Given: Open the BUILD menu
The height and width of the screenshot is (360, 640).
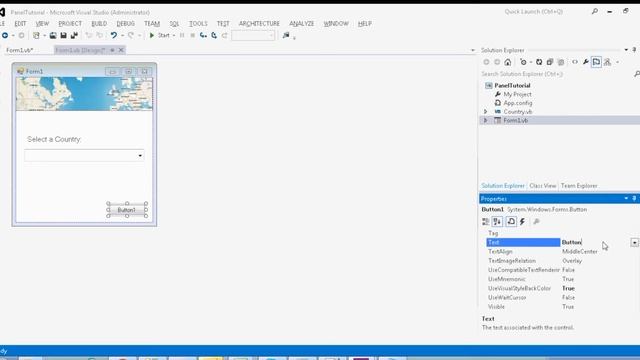Looking at the screenshot, I should coord(99,24).
